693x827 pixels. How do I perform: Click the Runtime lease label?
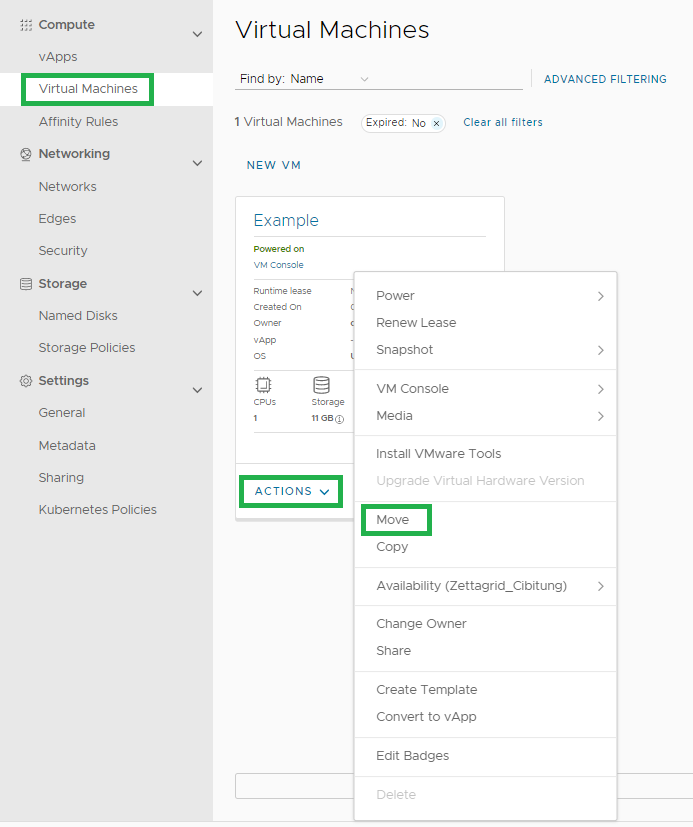click(282, 291)
